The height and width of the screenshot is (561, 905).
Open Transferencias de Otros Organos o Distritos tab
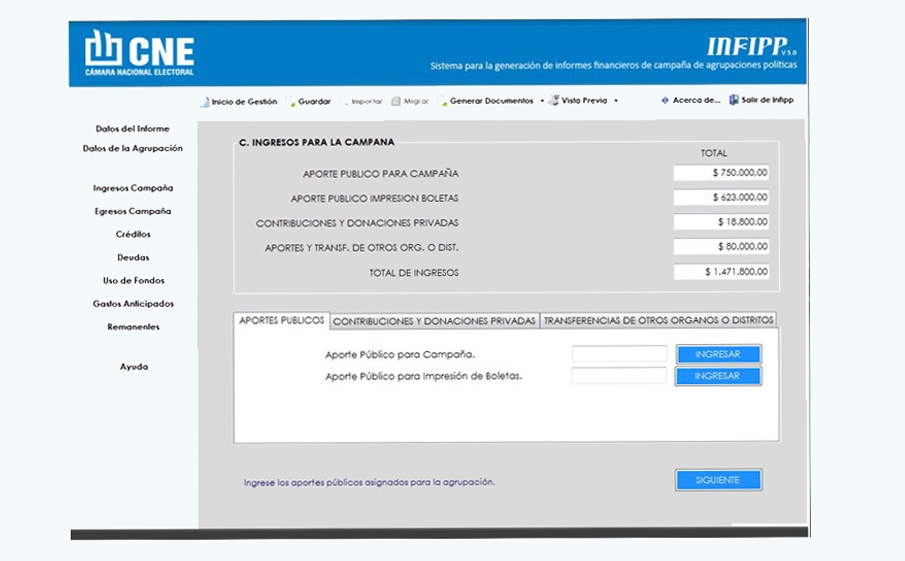click(658, 321)
